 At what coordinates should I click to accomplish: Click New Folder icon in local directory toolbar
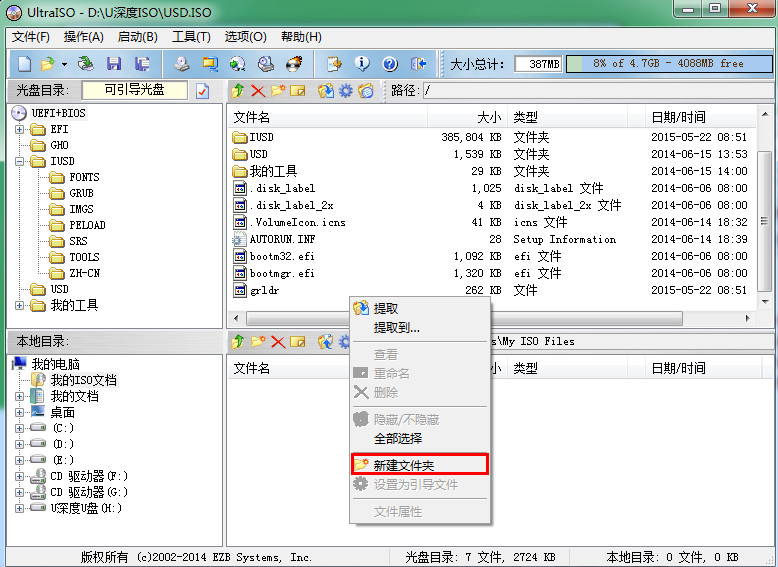click(x=258, y=341)
